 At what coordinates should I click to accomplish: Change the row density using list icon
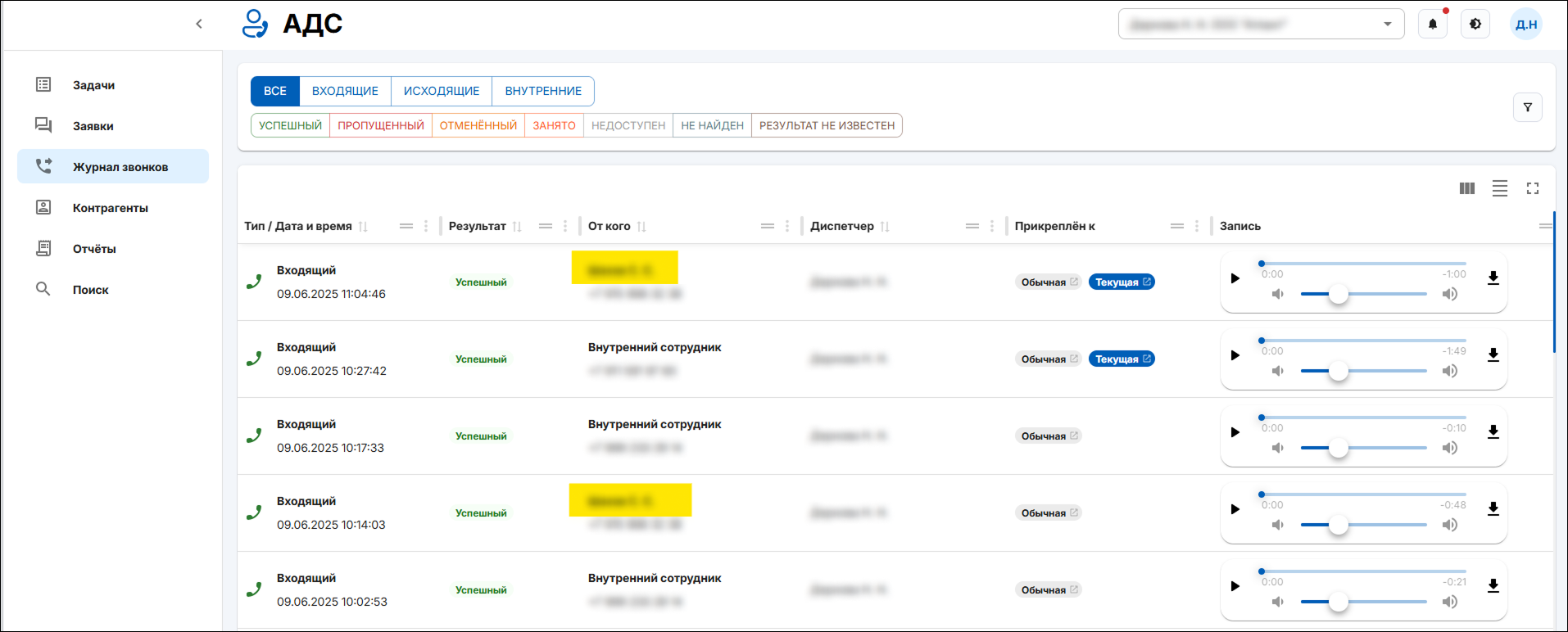point(1499,188)
